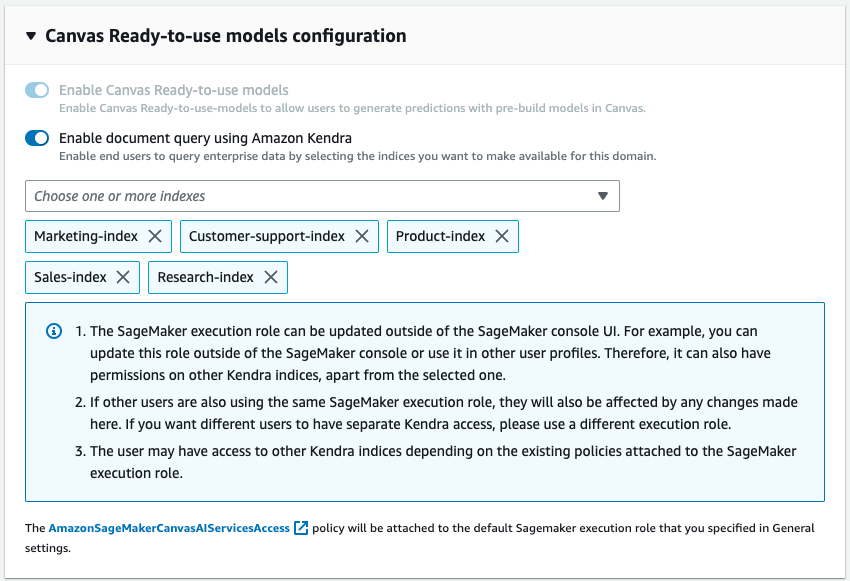The width and height of the screenshot is (850, 581).
Task: Click the Choose one or more indexes field
Action: click(300, 196)
